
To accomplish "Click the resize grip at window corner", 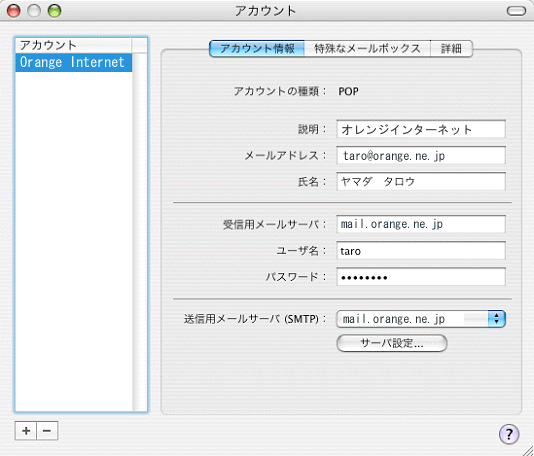I will coord(527,450).
